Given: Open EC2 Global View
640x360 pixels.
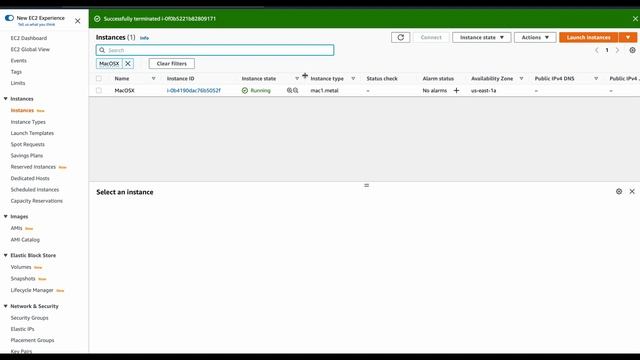Looking at the screenshot, I should coord(30,49).
